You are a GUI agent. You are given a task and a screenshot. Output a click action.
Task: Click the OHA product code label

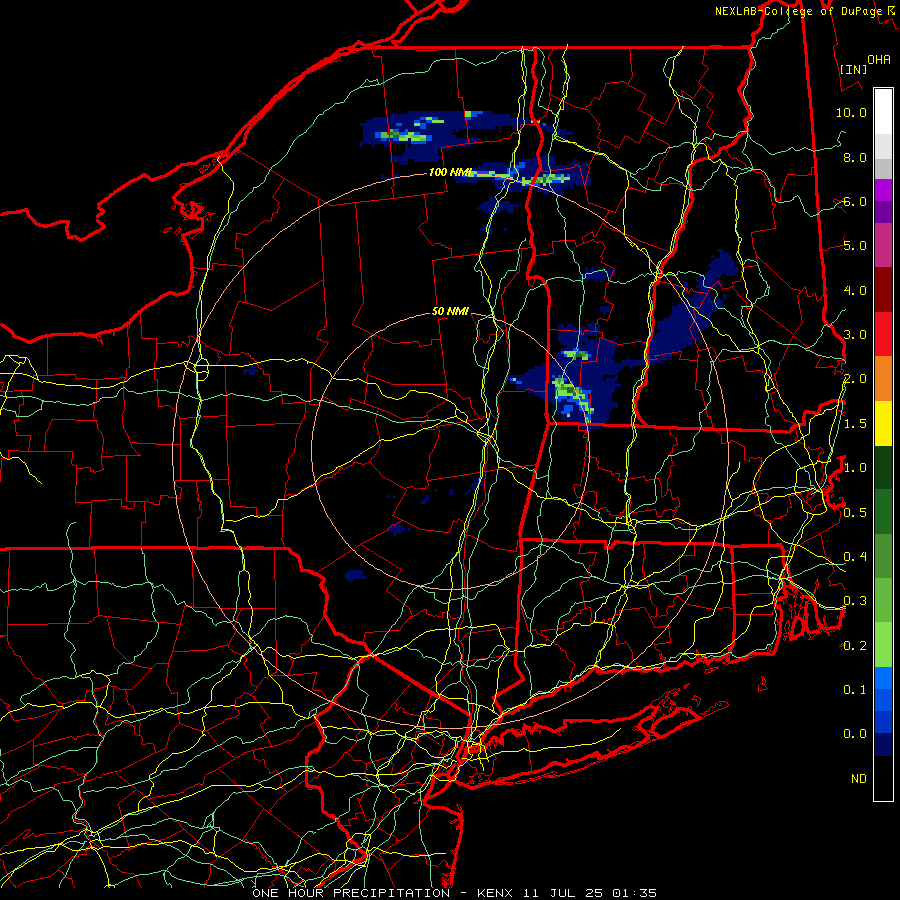[879, 59]
